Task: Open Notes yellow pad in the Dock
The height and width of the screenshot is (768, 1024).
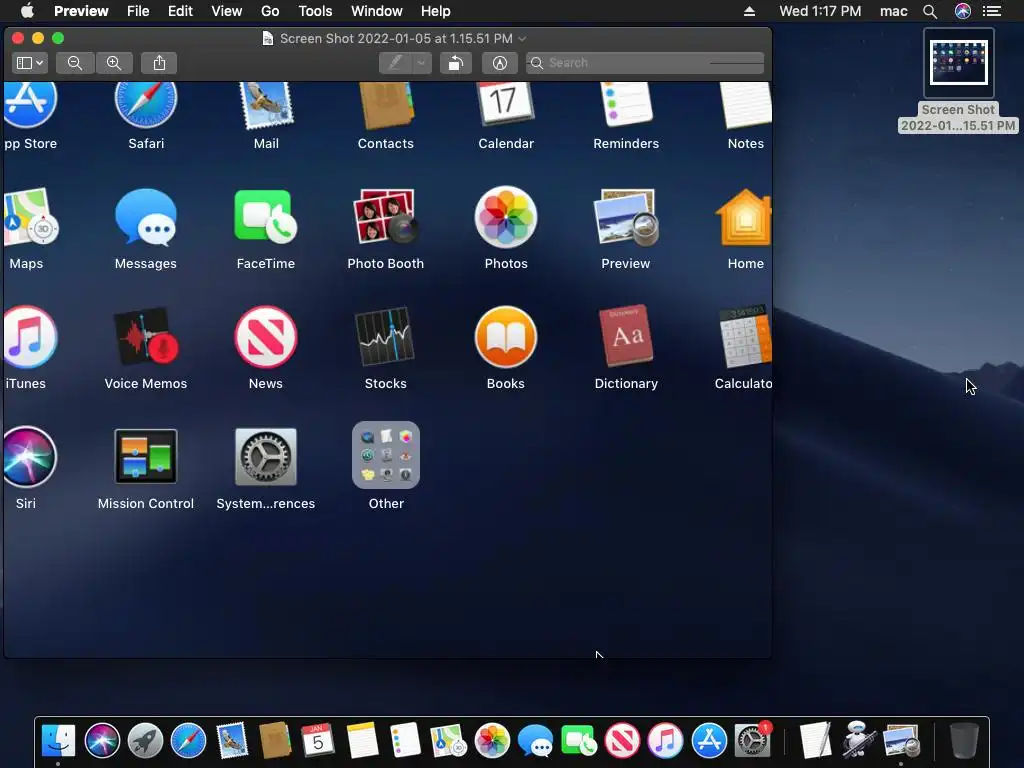Action: [362, 741]
